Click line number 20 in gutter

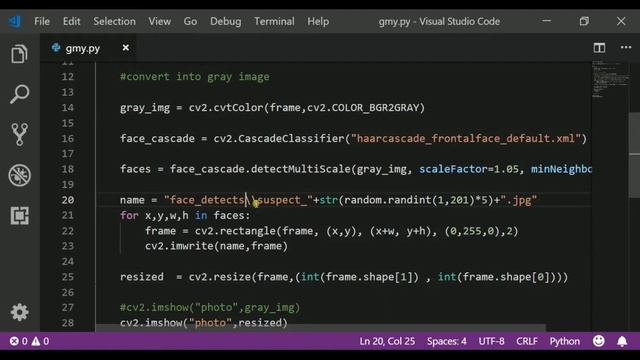68,200
